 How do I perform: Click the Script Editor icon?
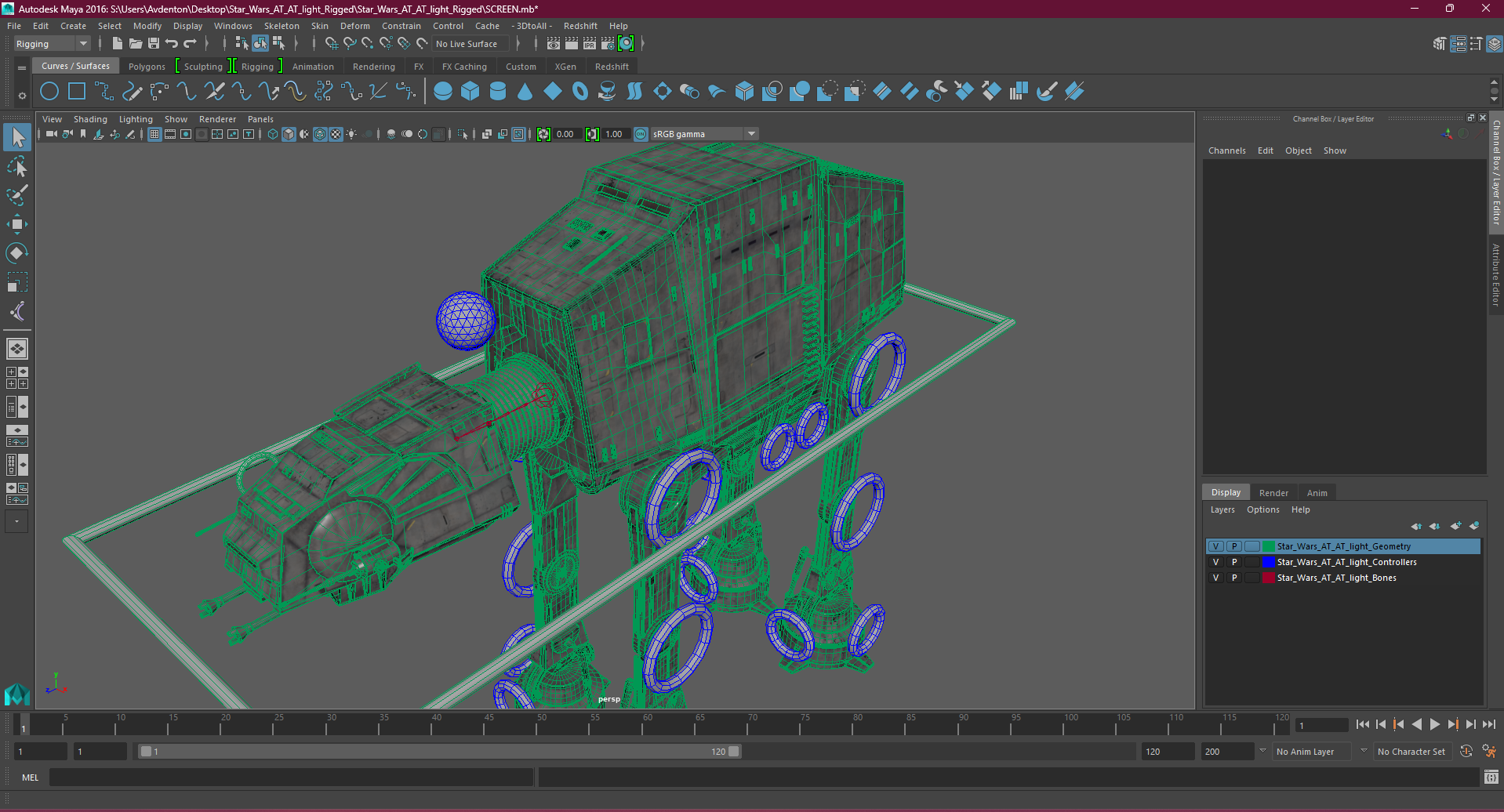pos(1491,778)
